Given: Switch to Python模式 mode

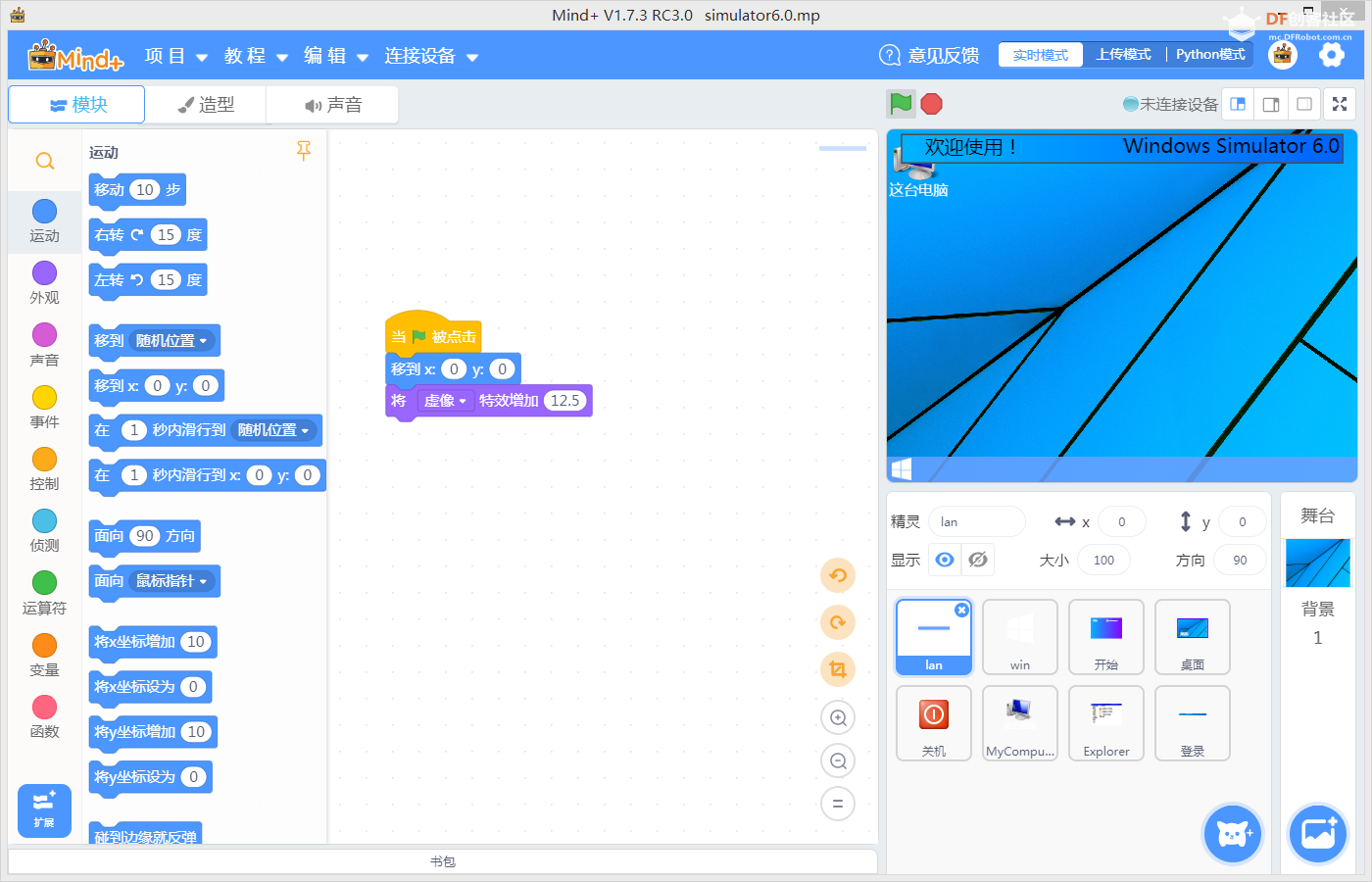Looking at the screenshot, I should [1210, 55].
